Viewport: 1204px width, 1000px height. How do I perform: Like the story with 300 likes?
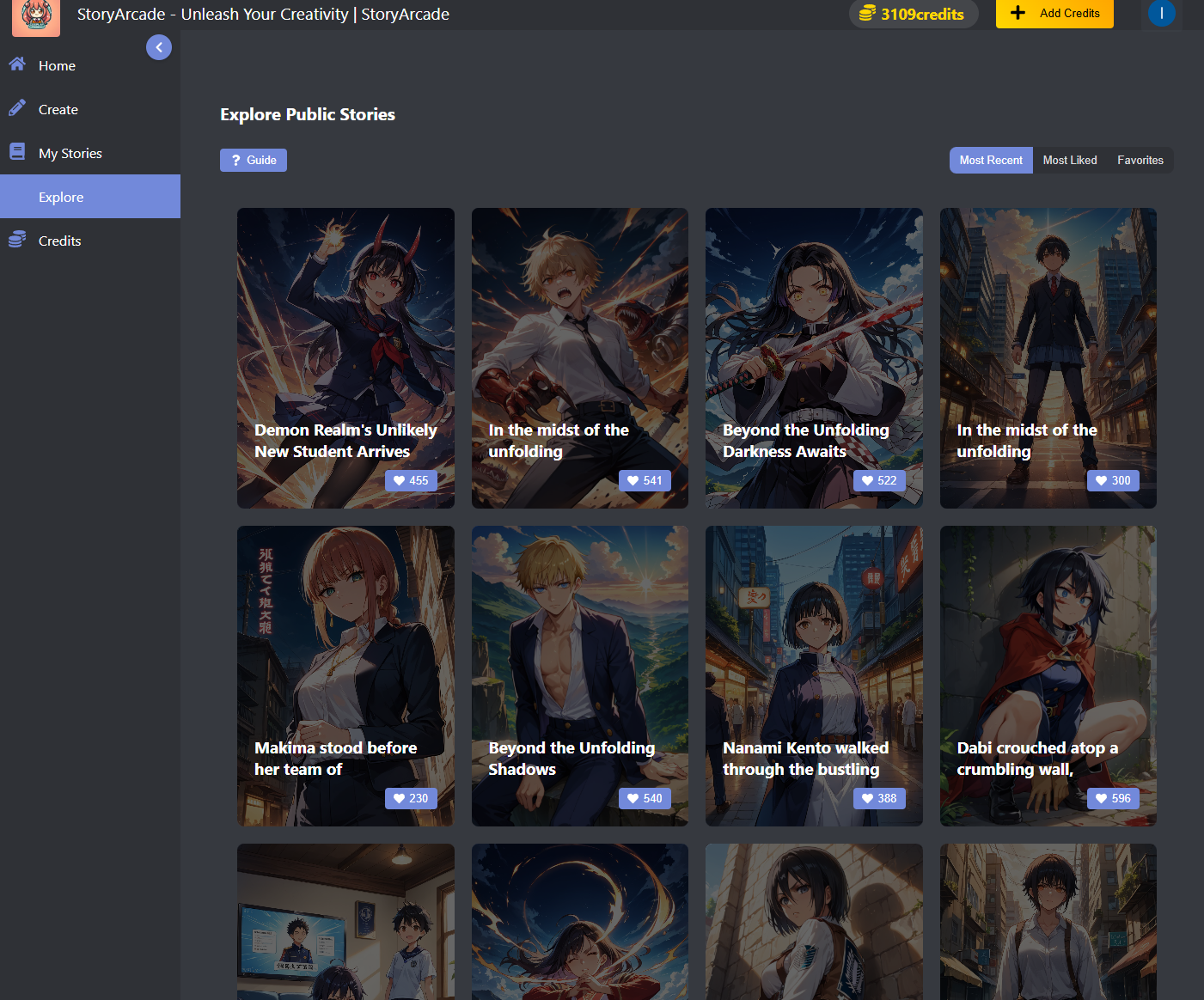pyautogui.click(x=1113, y=480)
